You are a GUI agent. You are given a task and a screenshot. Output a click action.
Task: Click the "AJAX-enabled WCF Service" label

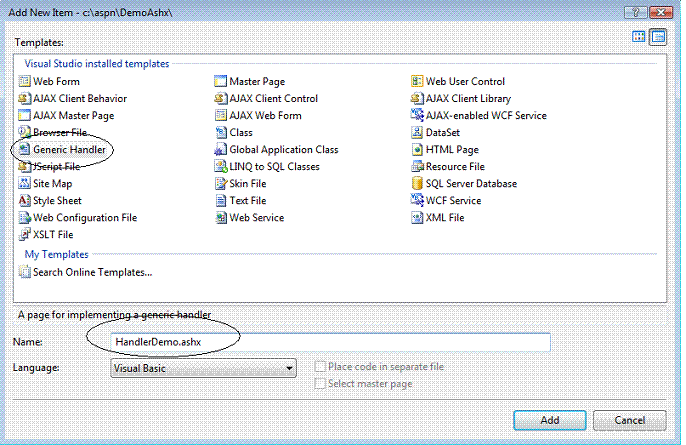pyautogui.click(x=486, y=116)
